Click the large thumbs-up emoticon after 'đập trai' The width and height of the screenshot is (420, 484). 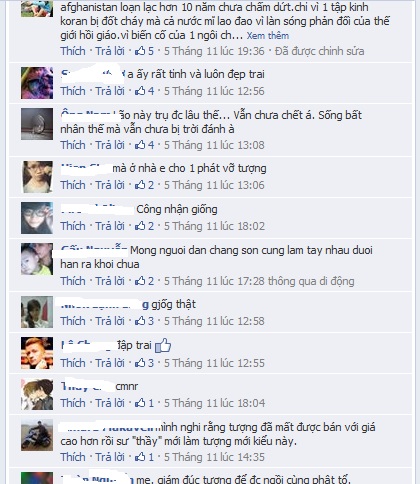point(163,346)
